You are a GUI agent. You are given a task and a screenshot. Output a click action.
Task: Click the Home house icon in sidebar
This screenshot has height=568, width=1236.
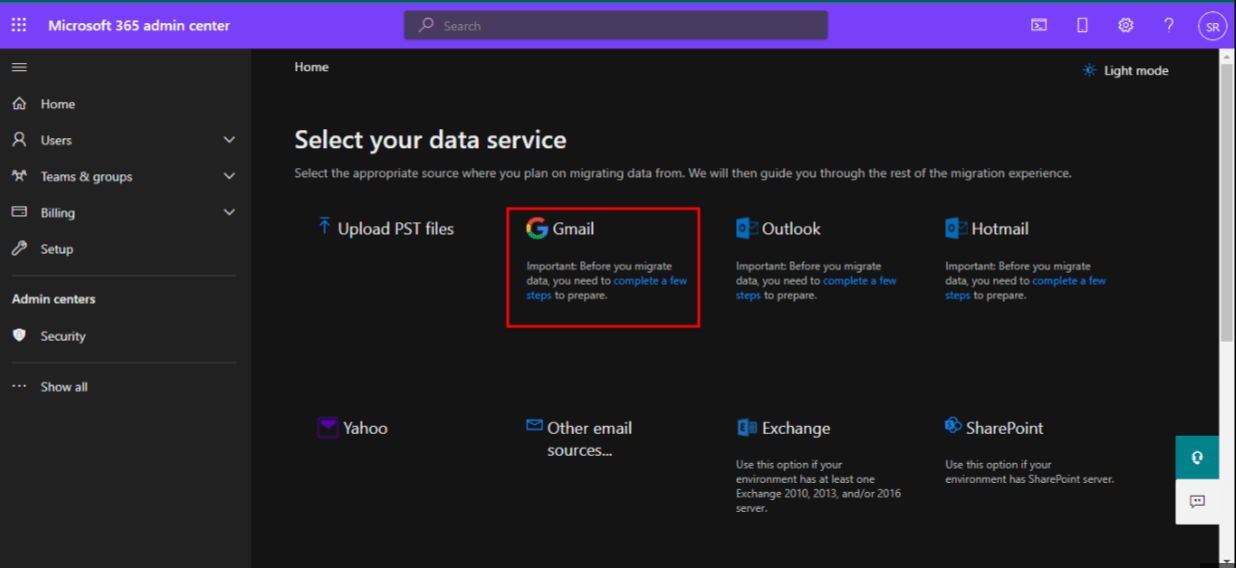(19, 103)
